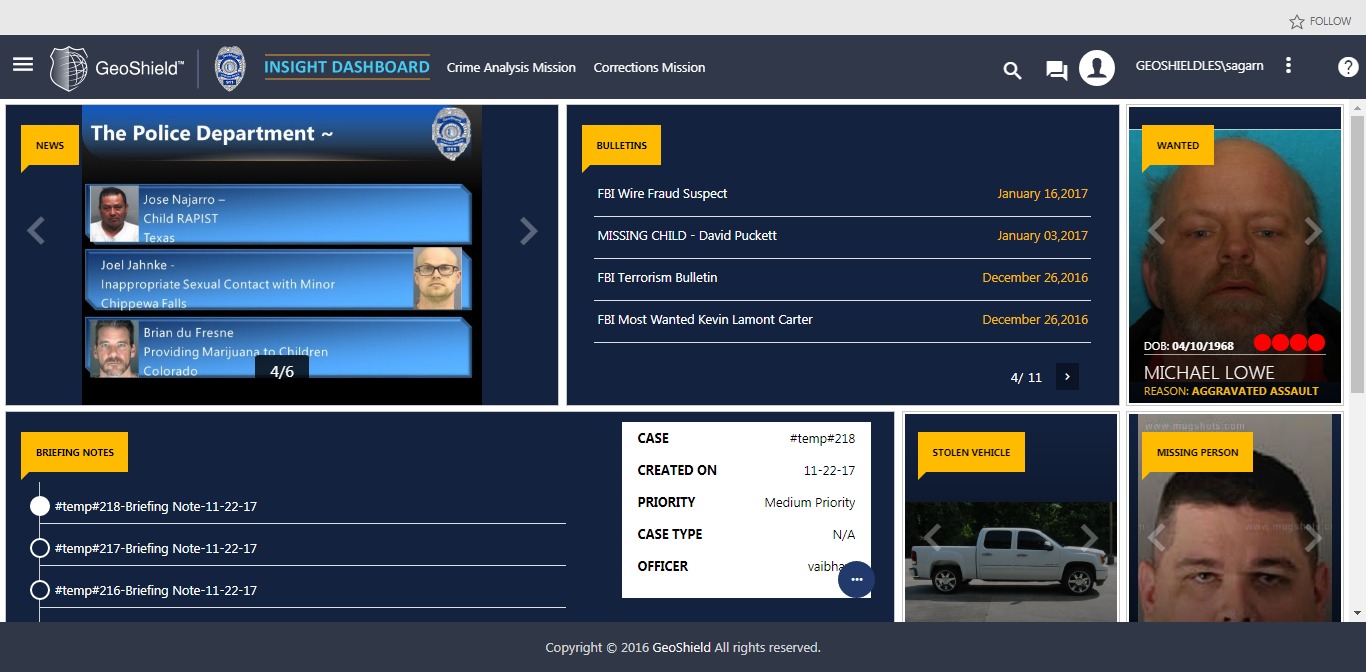The image size is (1366, 672).
Task: Open the vertical three-dot options menu
Action: (x=1288, y=66)
